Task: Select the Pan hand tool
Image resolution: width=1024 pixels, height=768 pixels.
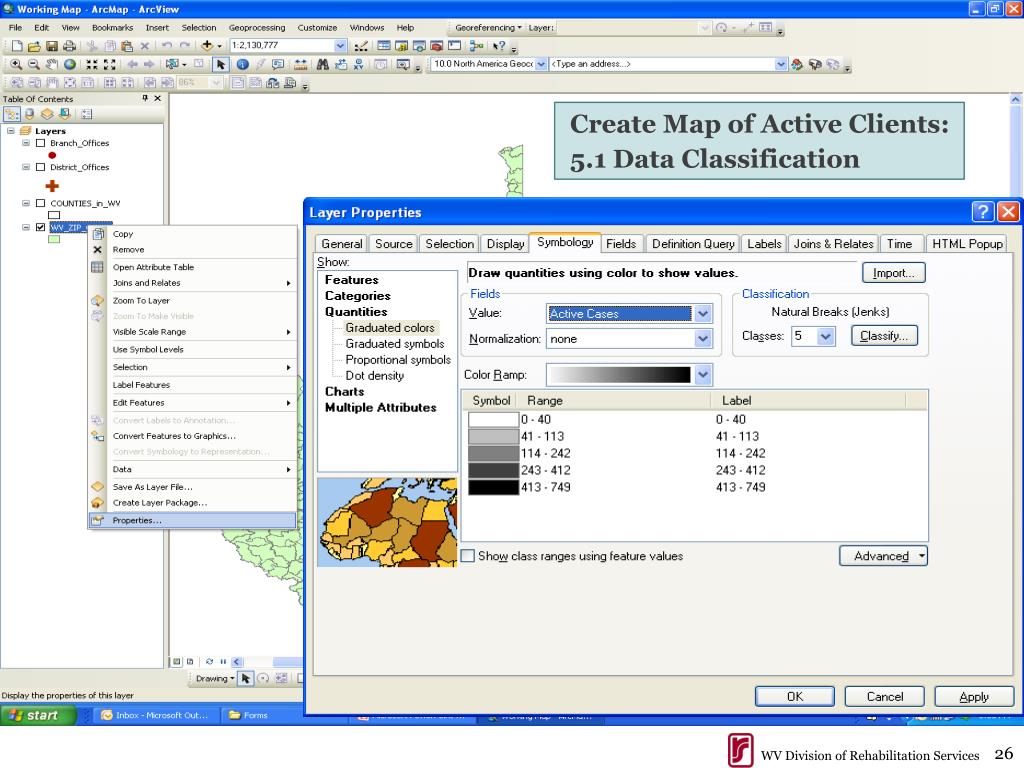Action: 52,64
